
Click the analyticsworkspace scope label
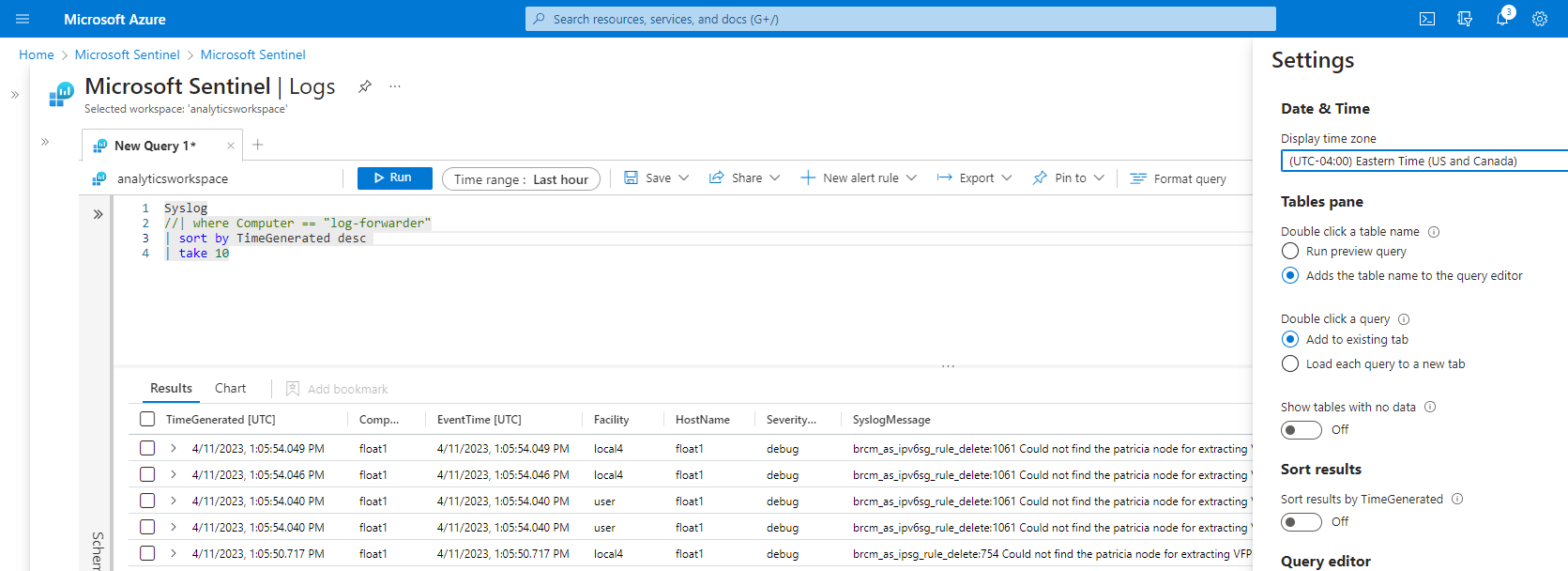pos(173,178)
